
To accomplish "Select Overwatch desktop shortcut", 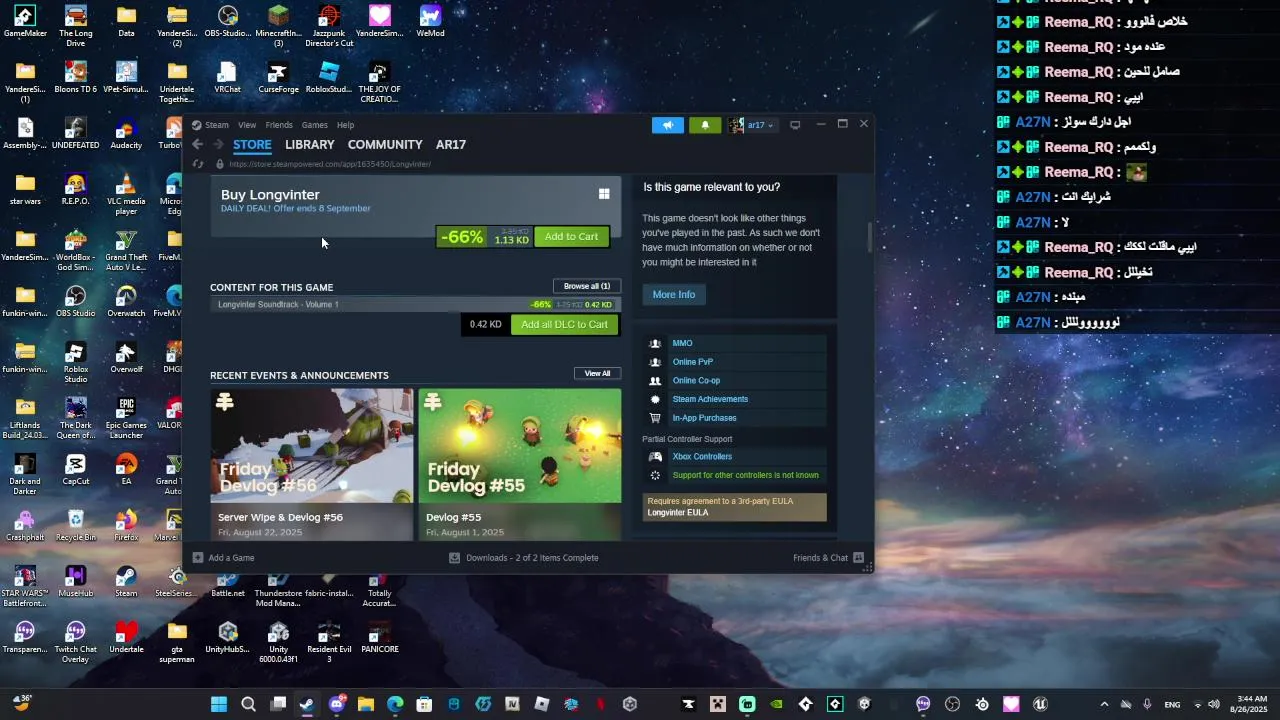I will 126,303.
